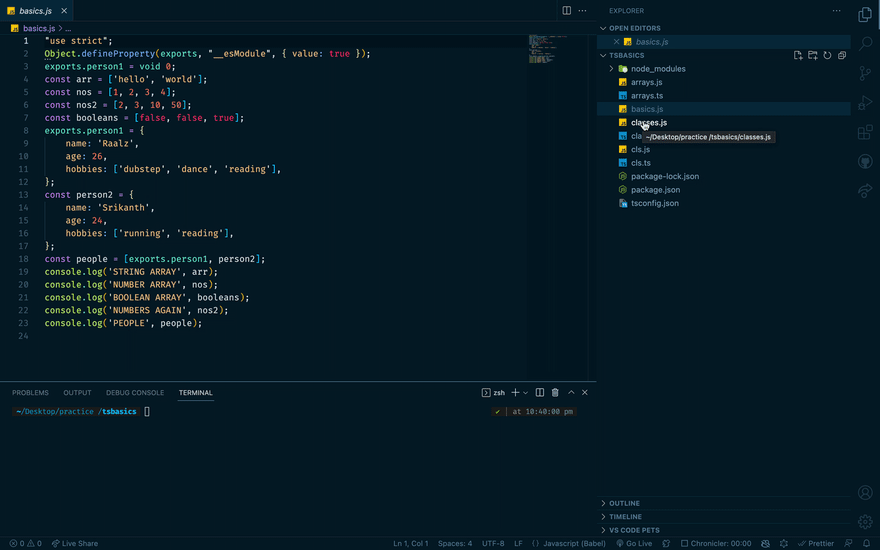Open notifications bell in the status bar
This screenshot has width=880, height=550.
[867, 543]
